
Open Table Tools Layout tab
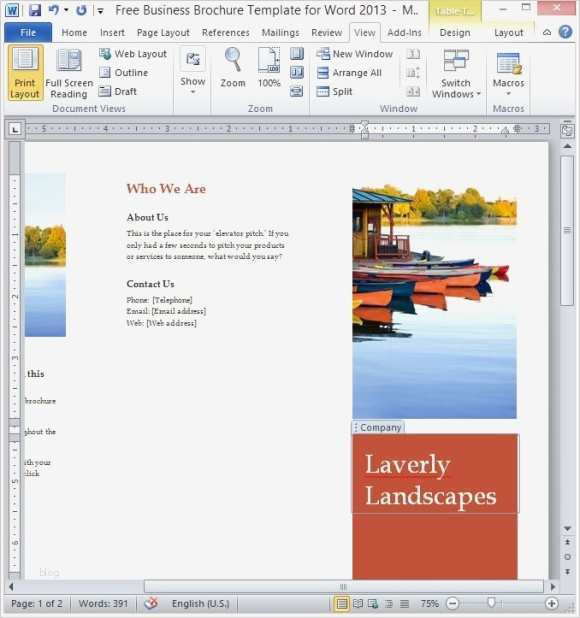pyautogui.click(x=508, y=33)
